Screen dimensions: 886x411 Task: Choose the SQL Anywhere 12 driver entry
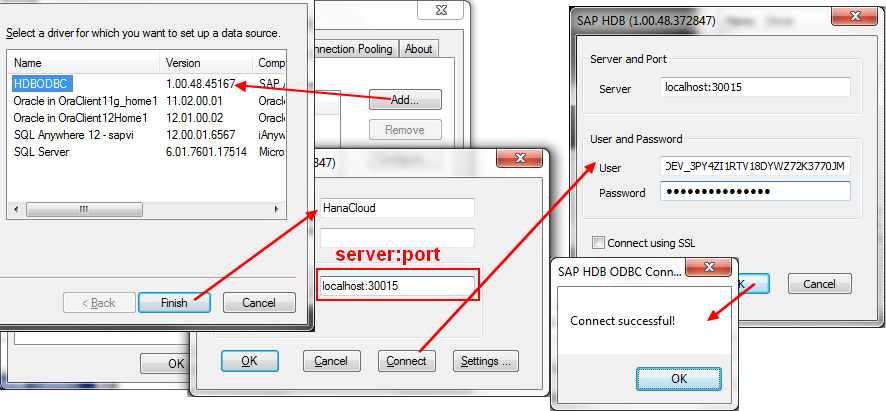pos(67,134)
